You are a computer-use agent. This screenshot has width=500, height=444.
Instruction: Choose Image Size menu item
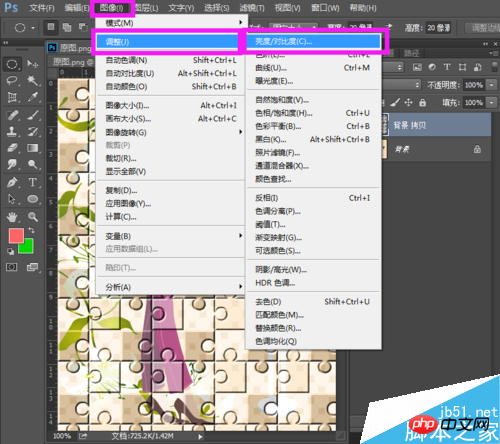click(x=171, y=105)
